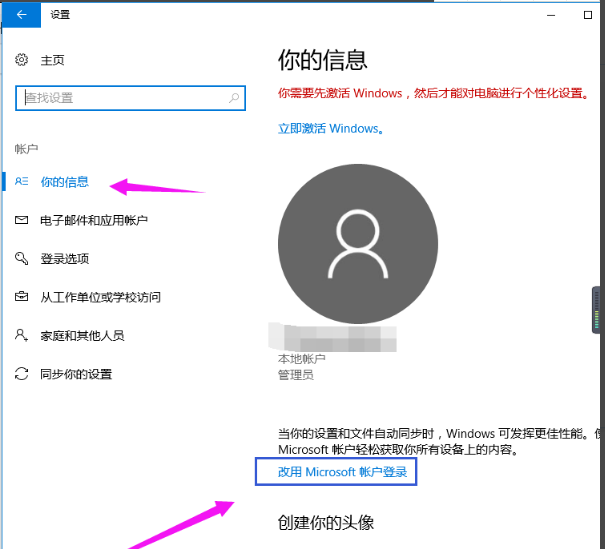Click the key icon for 登录选项
The image size is (605, 549).
point(22,259)
